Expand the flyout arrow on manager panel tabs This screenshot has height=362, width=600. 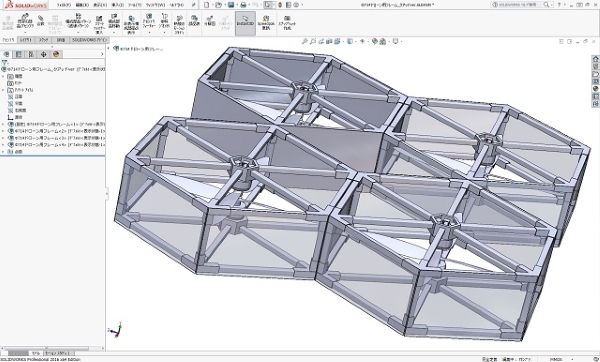pyautogui.click(x=102, y=54)
